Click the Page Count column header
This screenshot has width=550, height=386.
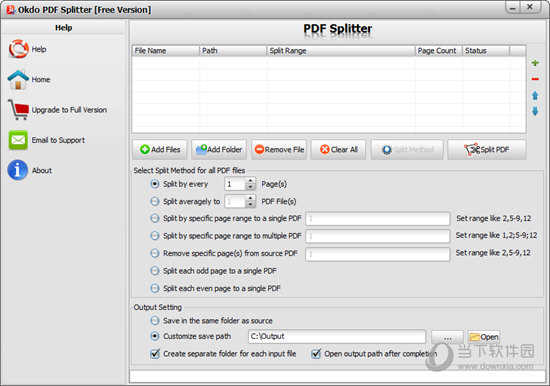[x=438, y=51]
